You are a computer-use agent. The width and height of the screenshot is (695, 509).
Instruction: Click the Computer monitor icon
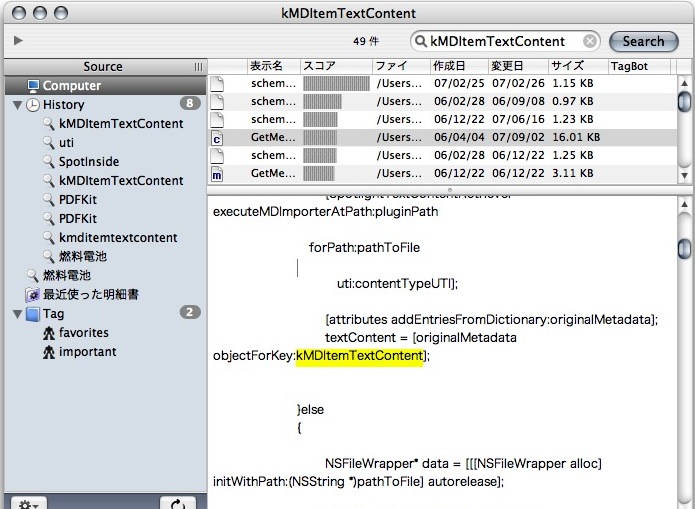[x=33, y=85]
